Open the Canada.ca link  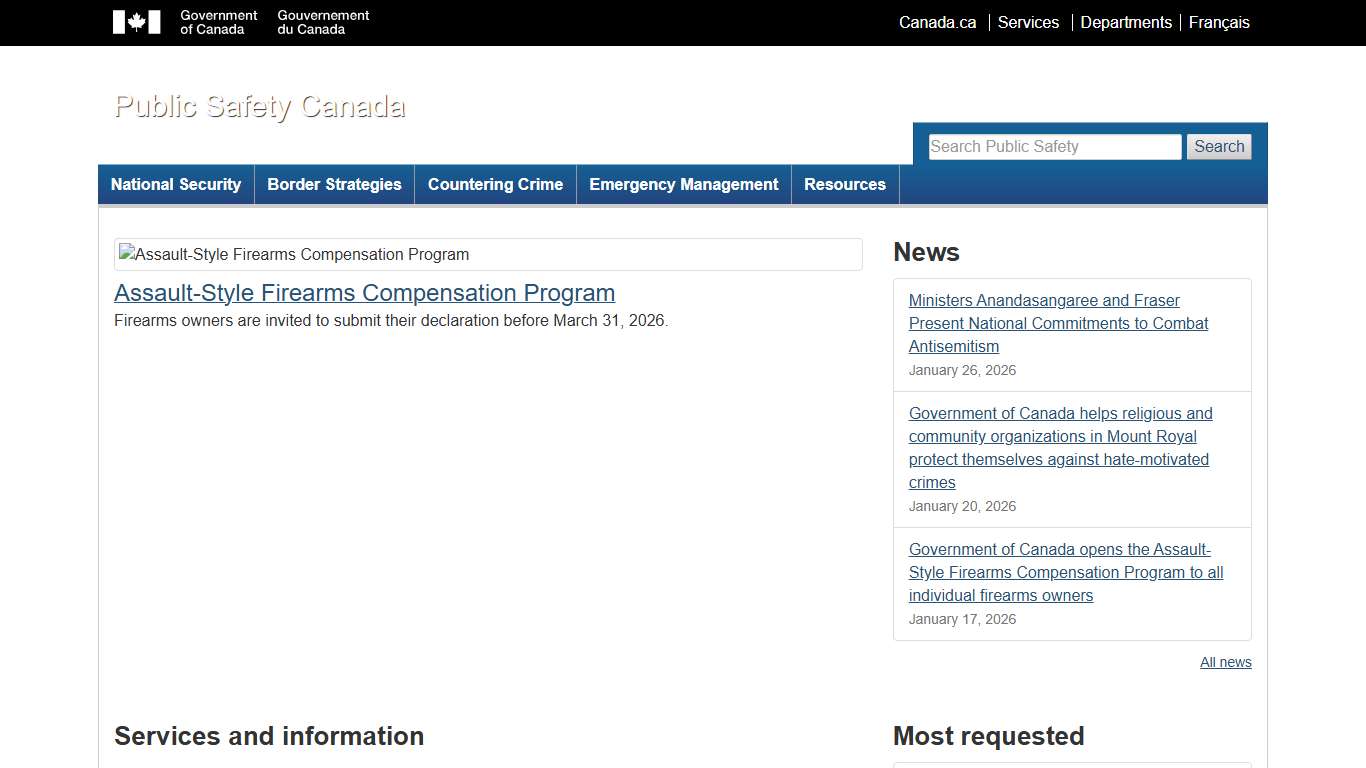click(937, 22)
